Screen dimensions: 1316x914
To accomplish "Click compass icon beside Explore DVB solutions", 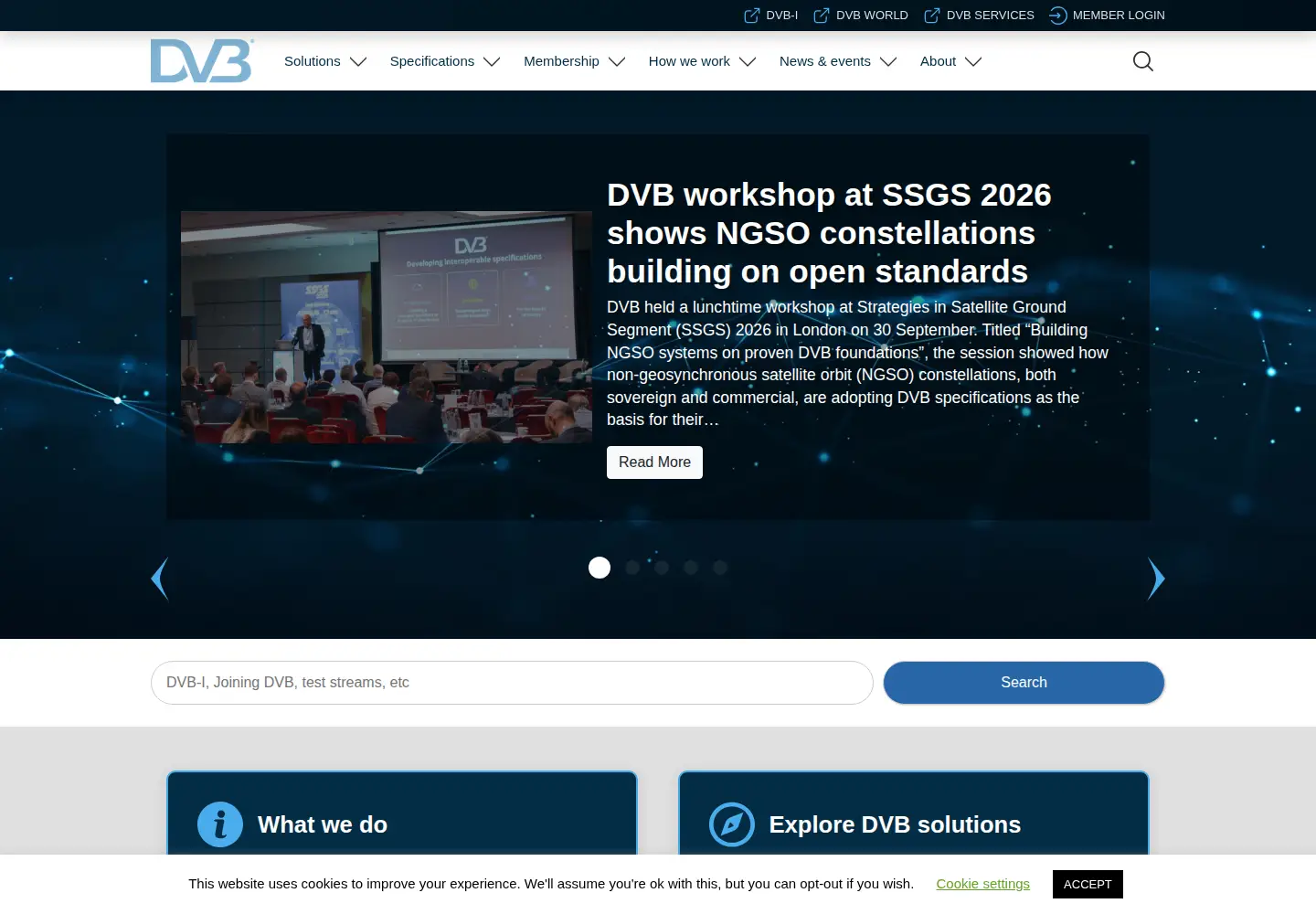I will [732, 824].
